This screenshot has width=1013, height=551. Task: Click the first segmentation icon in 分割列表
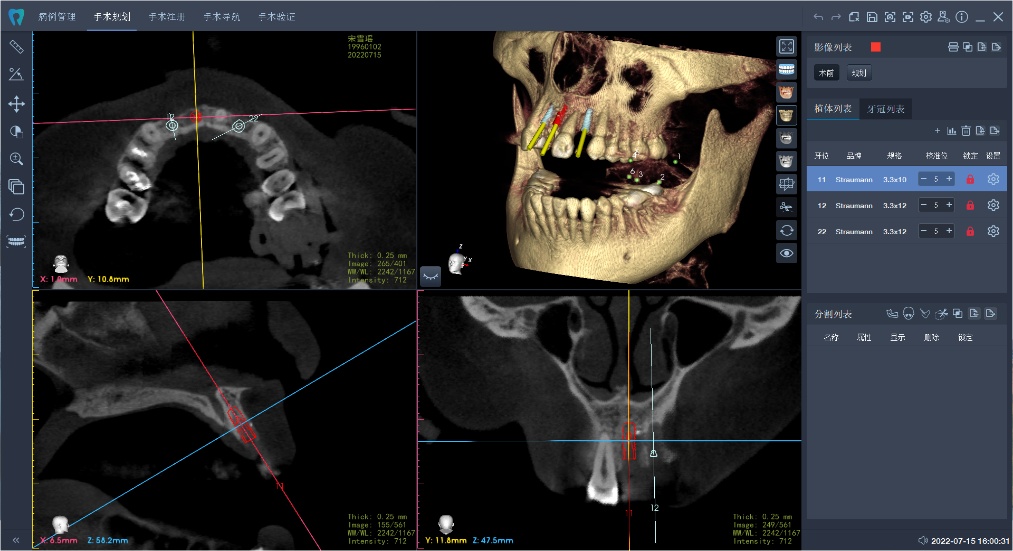[892, 314]
